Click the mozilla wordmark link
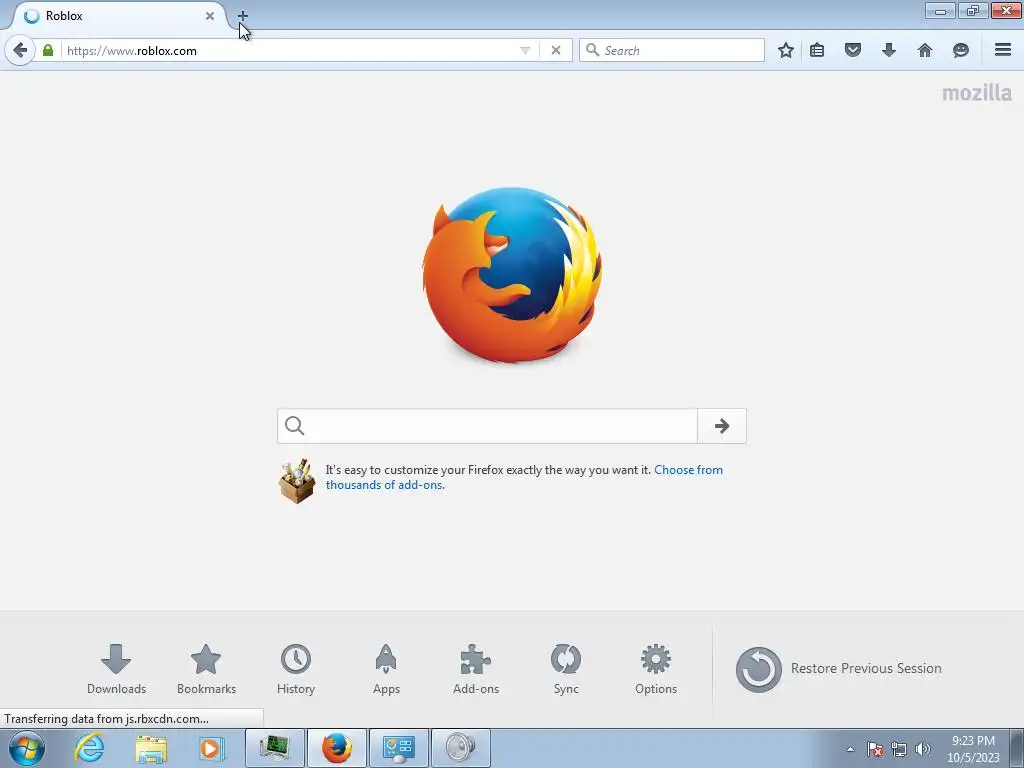This screenshot has height=768, width=1024. point(976,93)
